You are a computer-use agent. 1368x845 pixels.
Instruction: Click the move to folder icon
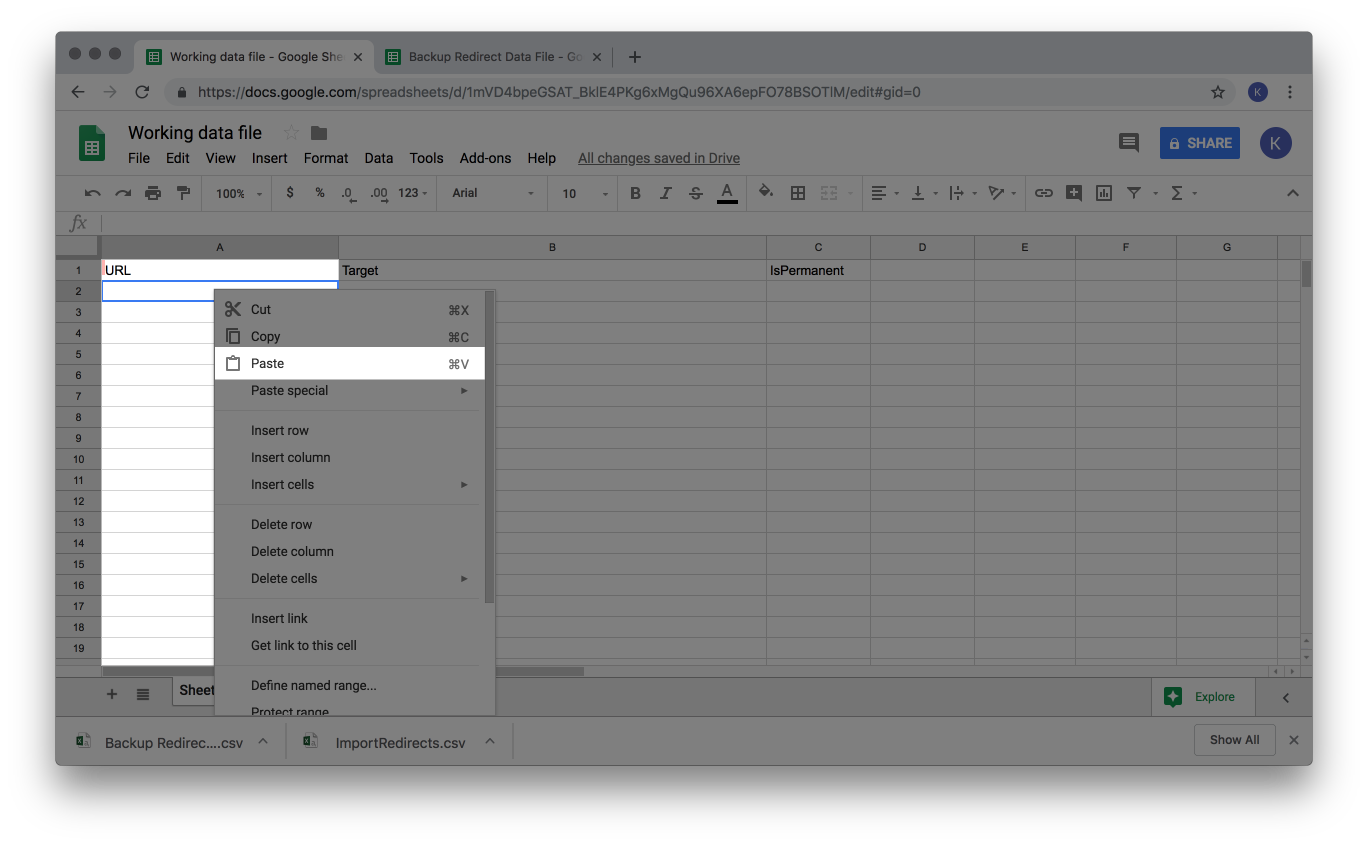click(319, 133)
